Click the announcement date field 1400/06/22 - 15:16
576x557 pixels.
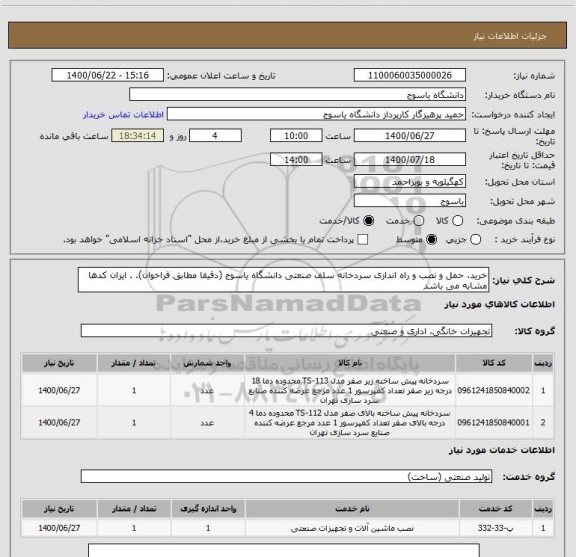click(x=108, y=75)
